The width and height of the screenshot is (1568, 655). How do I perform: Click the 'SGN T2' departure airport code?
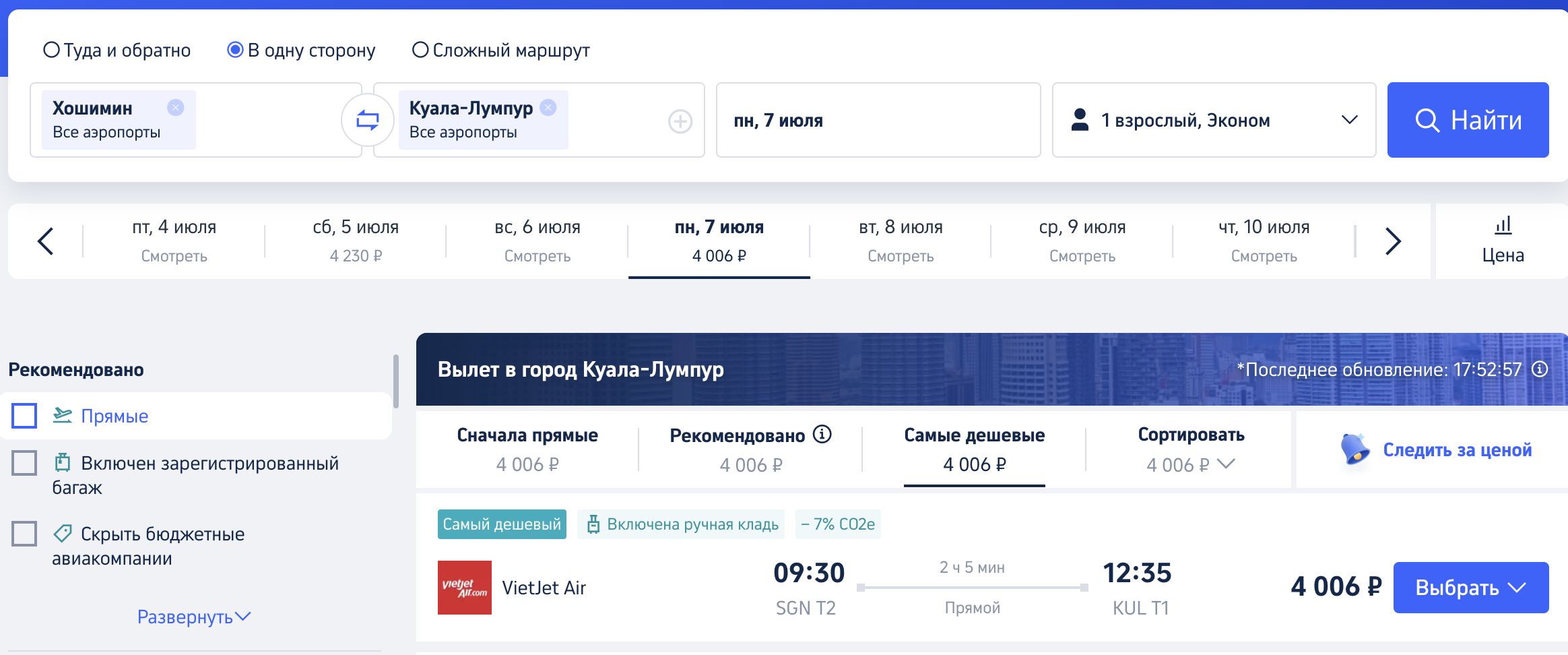pyautogui.click(x=806, y=608)
